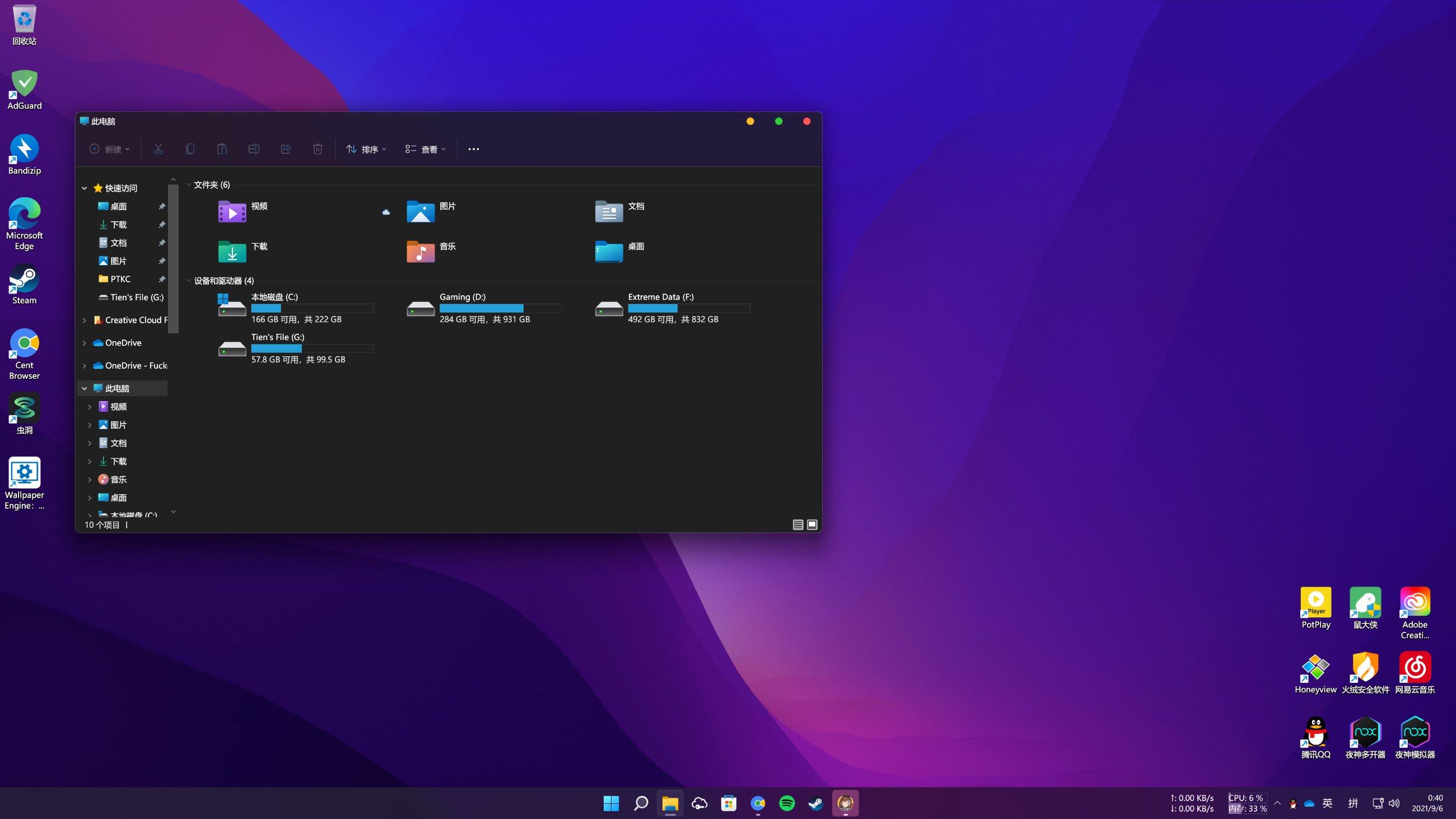Image resolution: width=1456 pixels, height=819 pixels.
Task: Open the 排序 sort dropdown
Action: click(366, 149)
